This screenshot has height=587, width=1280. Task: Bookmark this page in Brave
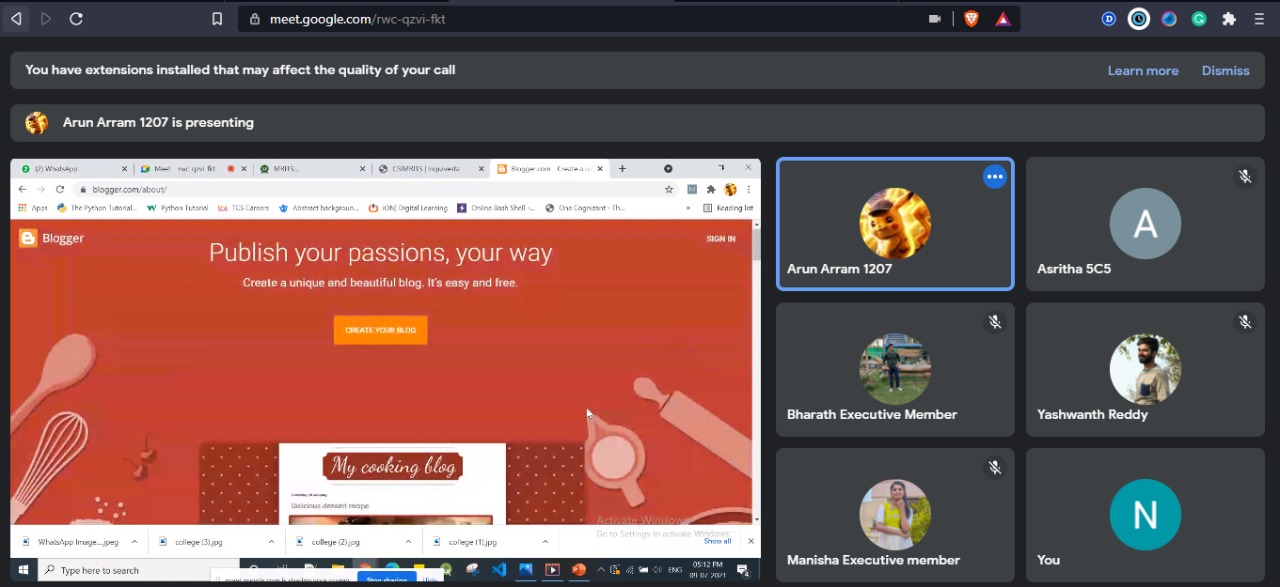tap(217, 18)
